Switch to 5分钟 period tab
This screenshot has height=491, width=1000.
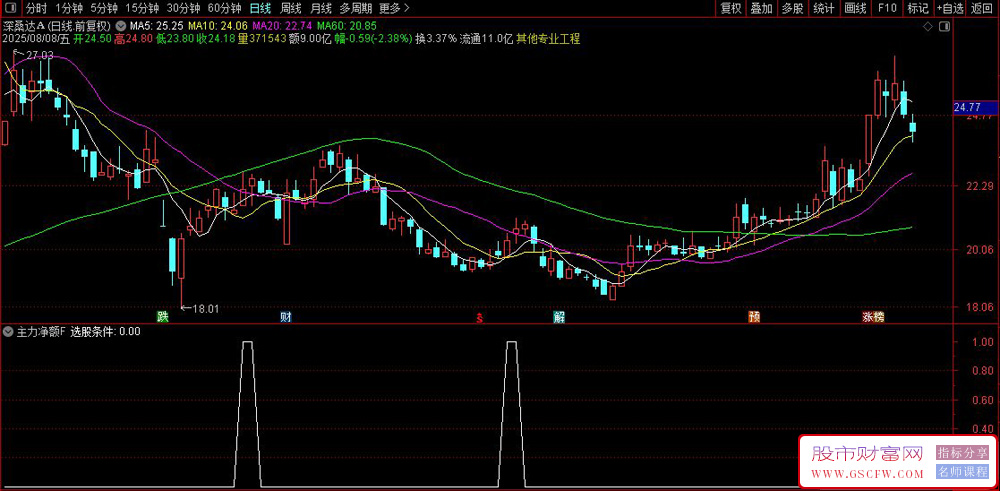click(x=103, y=8)
